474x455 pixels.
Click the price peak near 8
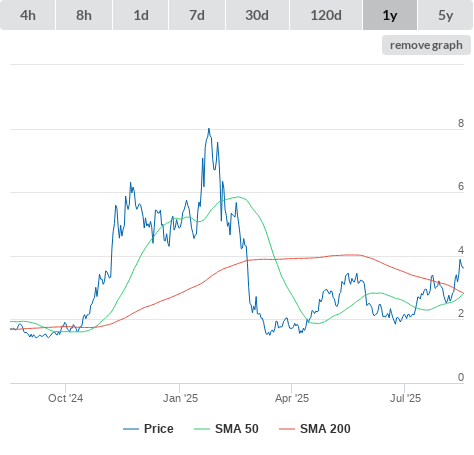coord(209,129)
